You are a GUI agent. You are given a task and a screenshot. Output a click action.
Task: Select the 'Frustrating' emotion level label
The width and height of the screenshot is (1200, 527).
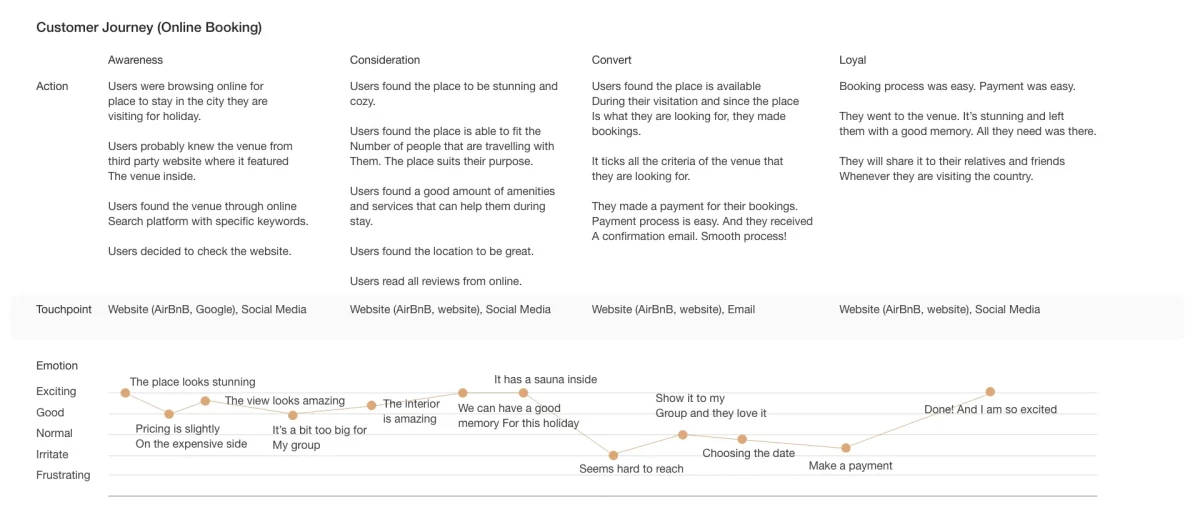tap(63, 476)
